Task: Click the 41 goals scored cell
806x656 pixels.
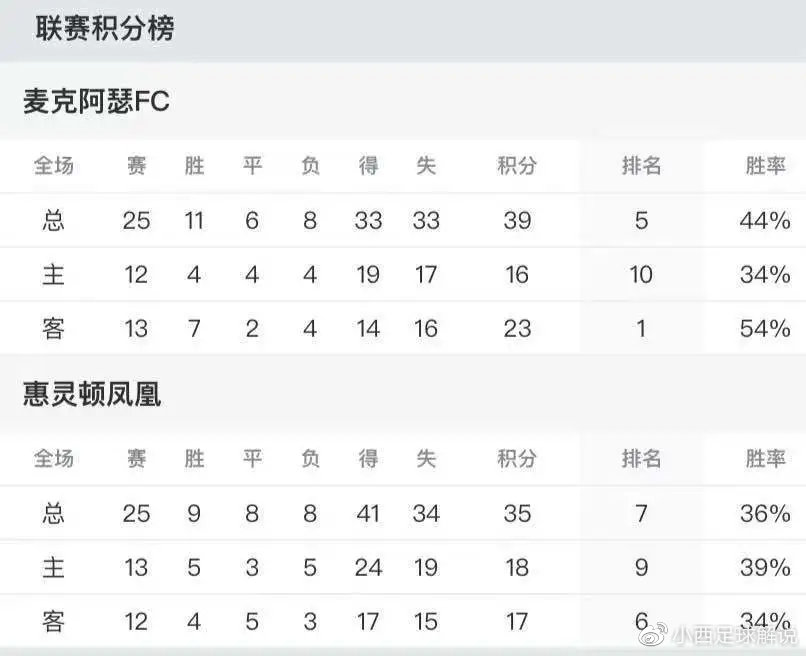Action: [x=368, y=514]
